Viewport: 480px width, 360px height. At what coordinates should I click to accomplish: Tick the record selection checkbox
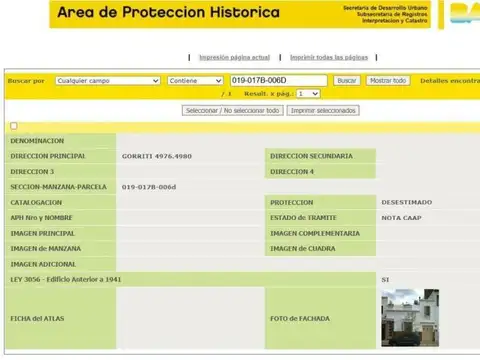point(14,126)
